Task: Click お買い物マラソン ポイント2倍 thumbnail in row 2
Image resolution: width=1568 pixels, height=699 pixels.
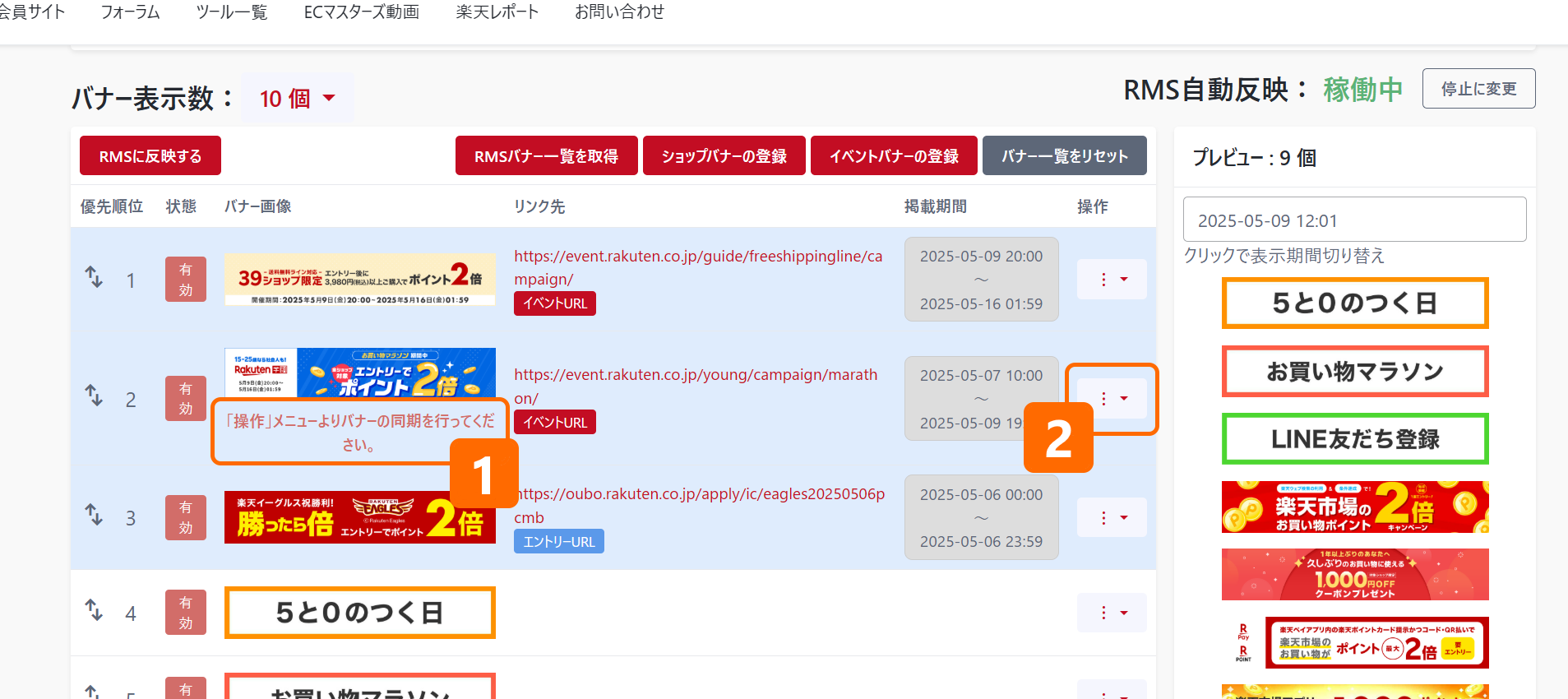Action: point(360,373)
